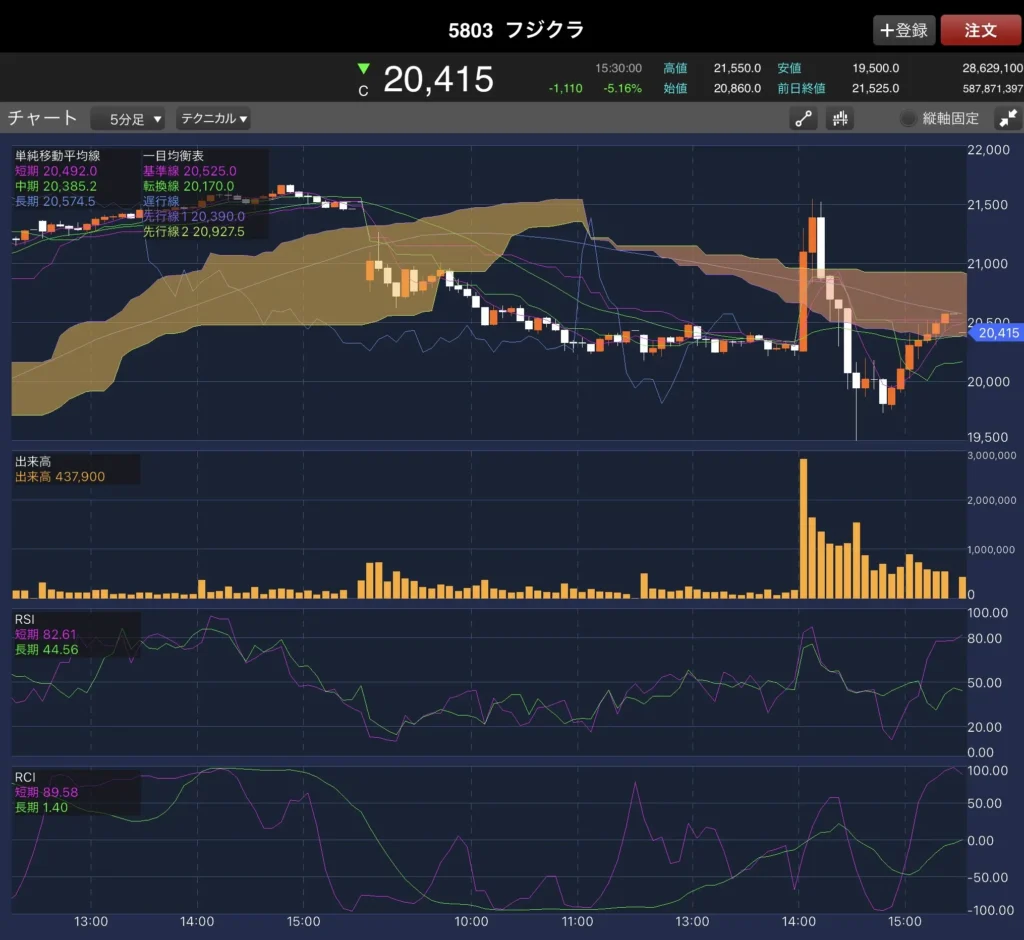Tap the red 注文 order button

pos(980,30)
